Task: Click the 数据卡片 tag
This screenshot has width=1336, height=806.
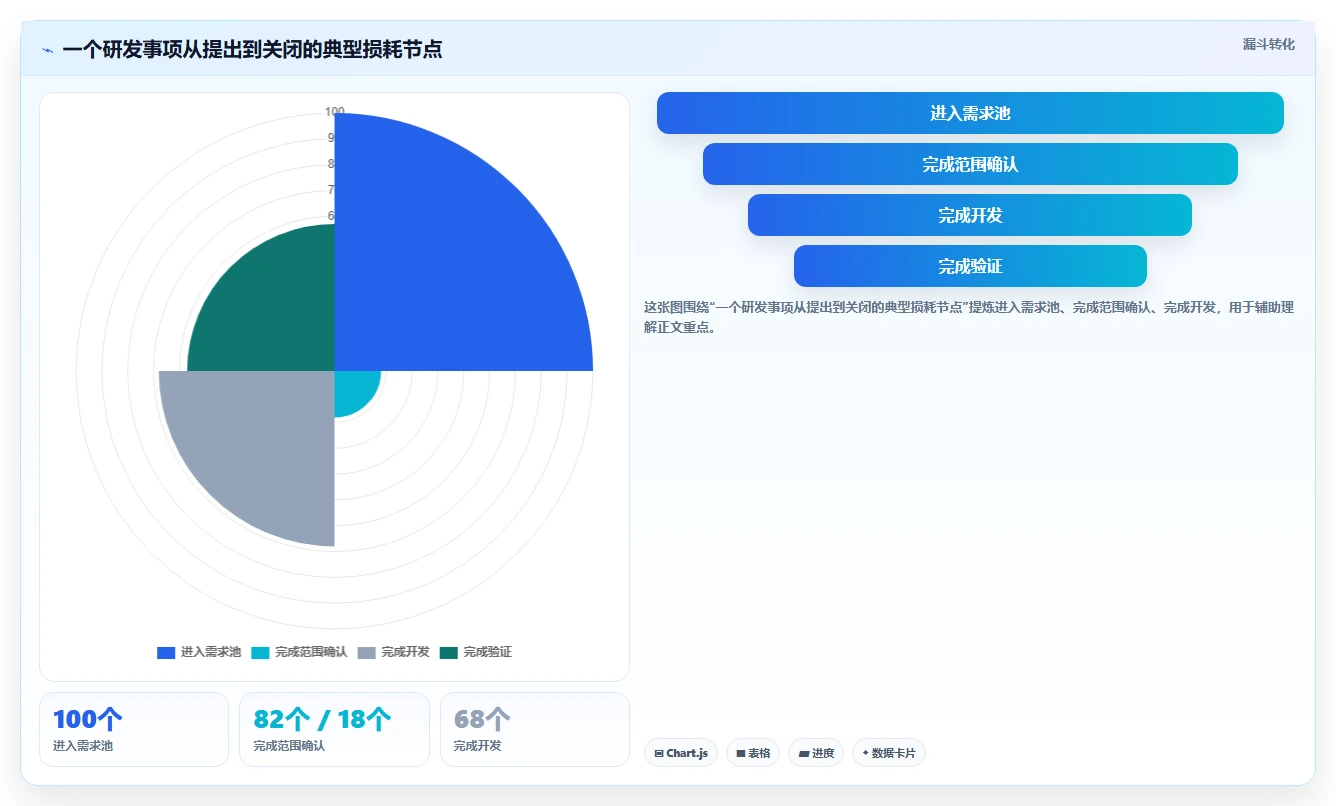Action: 889,753
